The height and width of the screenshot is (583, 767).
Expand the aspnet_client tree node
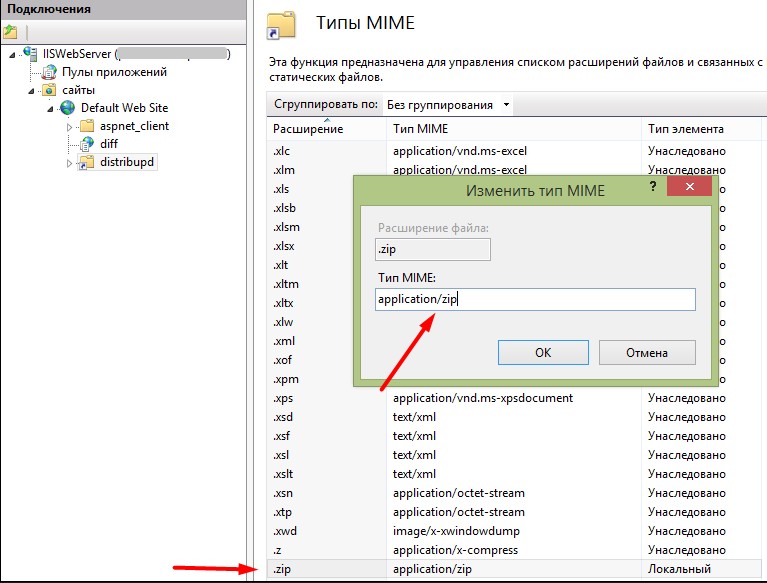70,126
